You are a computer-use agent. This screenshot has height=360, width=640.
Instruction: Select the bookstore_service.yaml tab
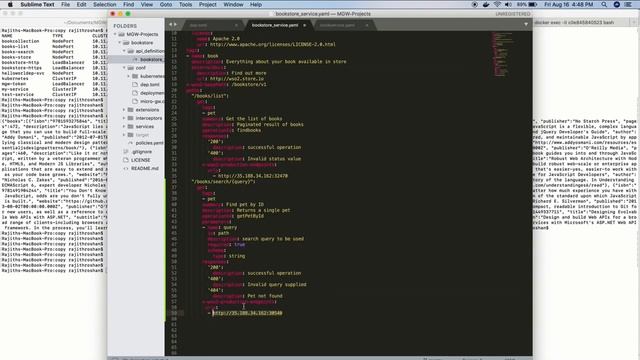[x=276, y=25]
